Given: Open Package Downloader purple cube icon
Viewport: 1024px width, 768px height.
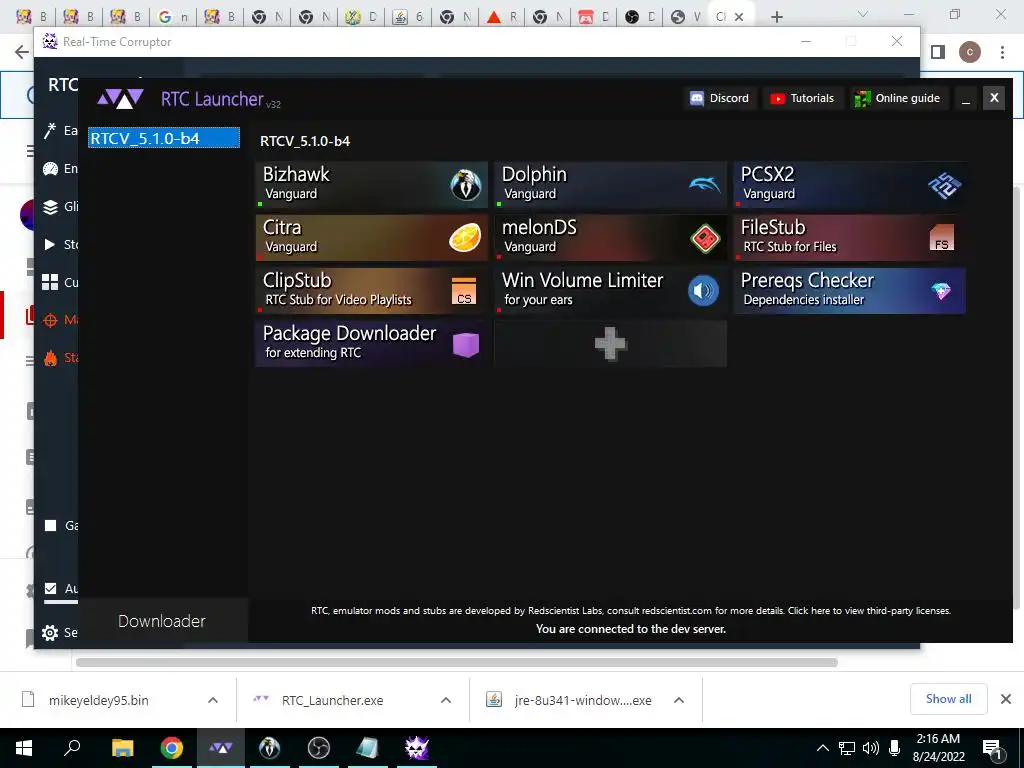Looking at the screenshot, I should (x=466, y=344).
